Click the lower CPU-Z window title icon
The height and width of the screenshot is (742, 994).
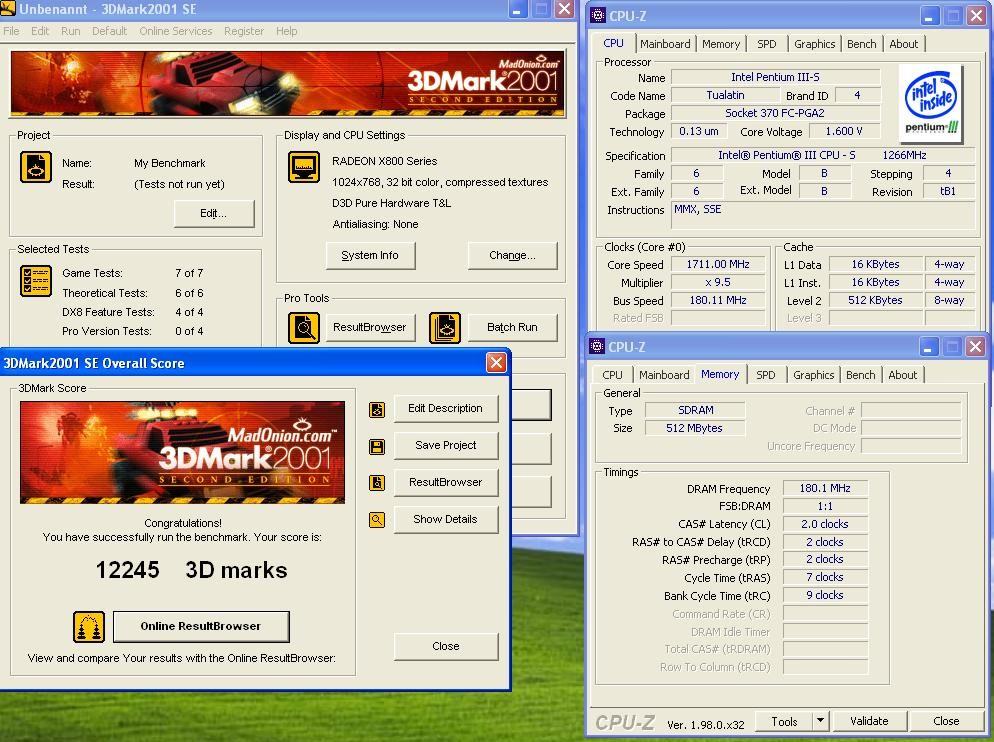(x=597, y=346)
